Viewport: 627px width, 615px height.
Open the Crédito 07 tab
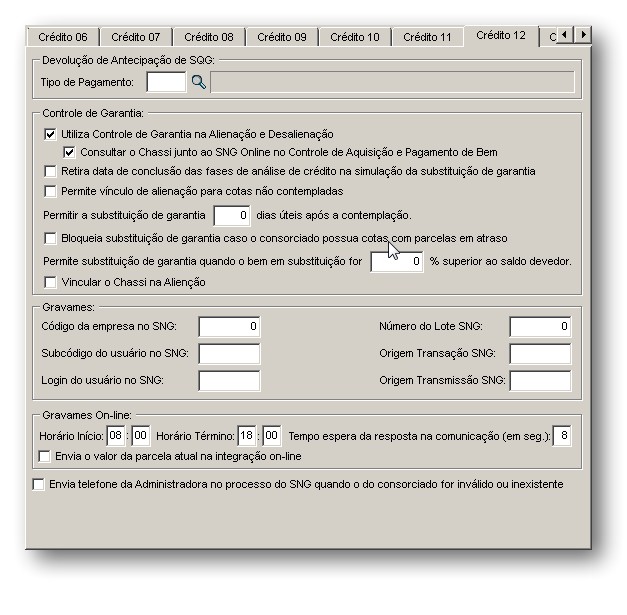pyautogui.click(x=136, y=37)
